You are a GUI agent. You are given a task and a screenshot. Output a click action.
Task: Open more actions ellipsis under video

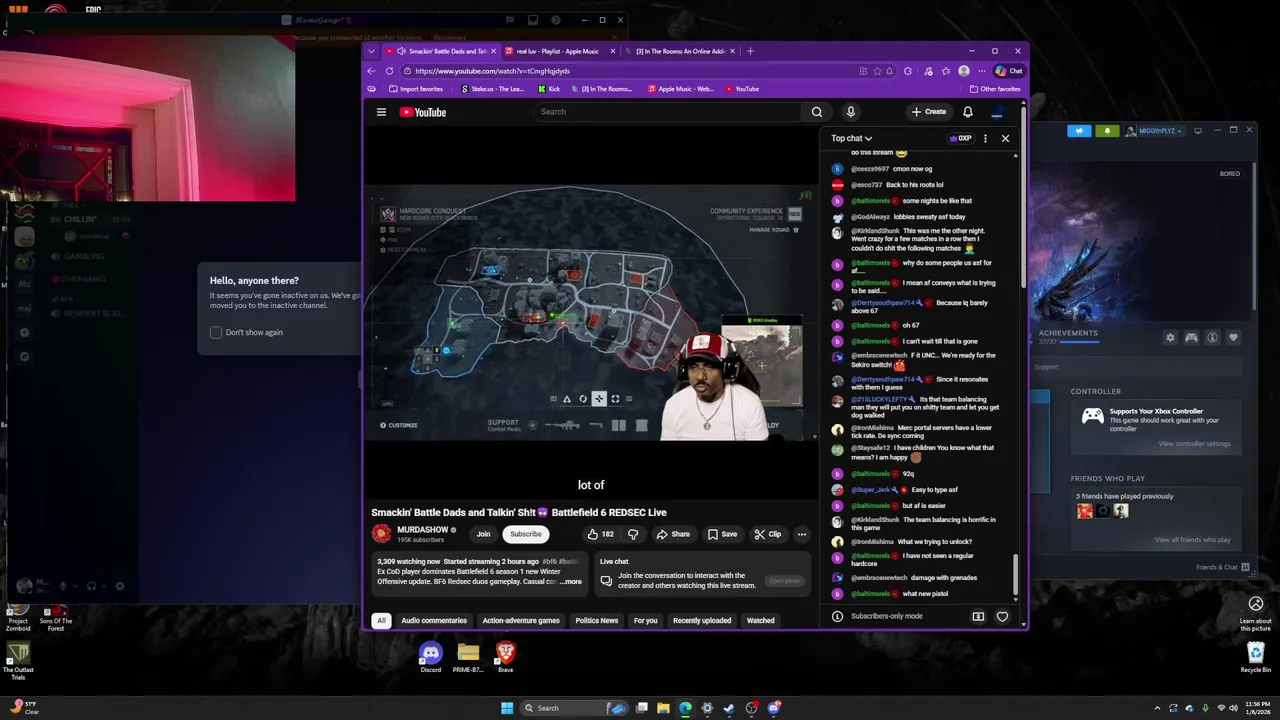click(x=801, y=534)
